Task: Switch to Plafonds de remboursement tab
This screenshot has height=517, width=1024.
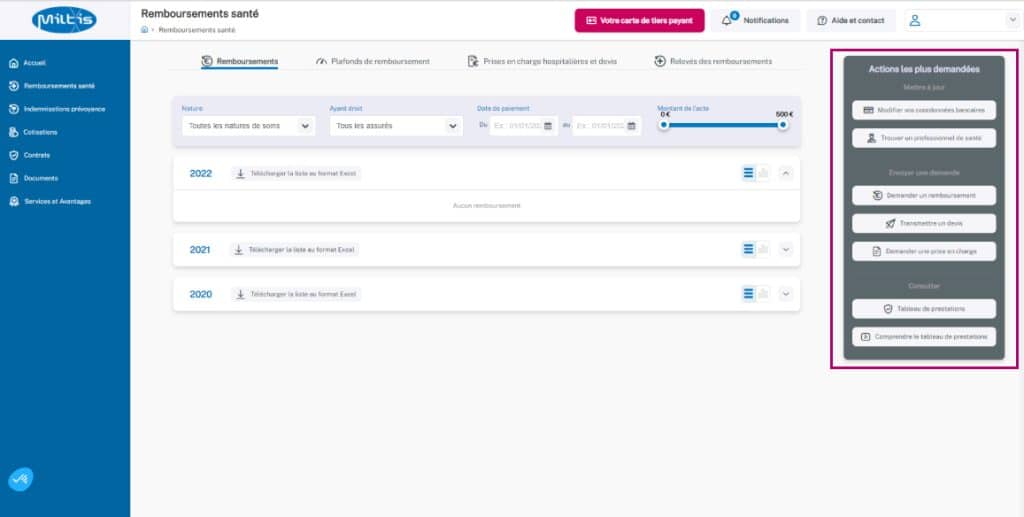Action: click(372, 62)
